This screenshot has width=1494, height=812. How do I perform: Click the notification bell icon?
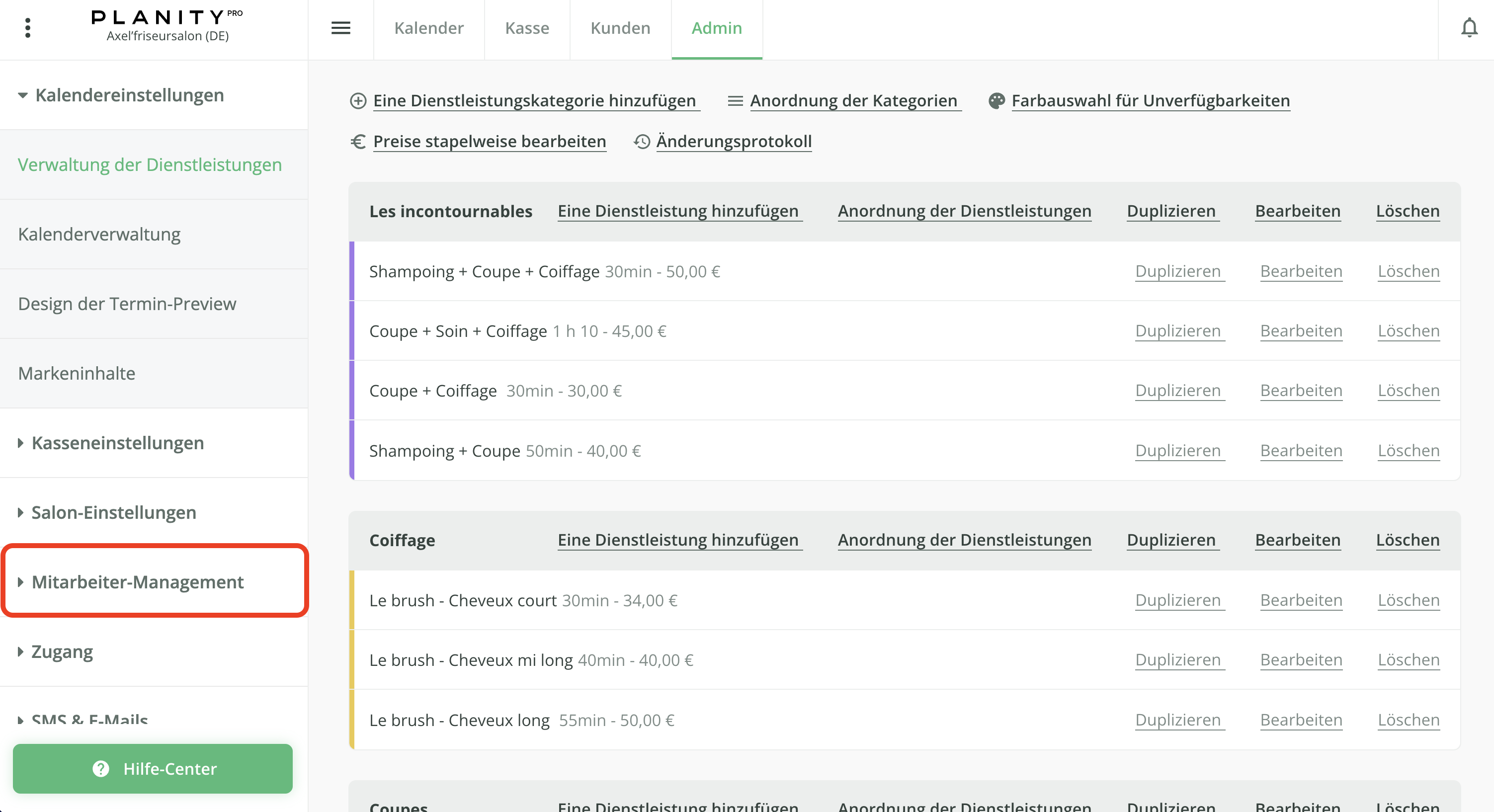[1470, 26]
